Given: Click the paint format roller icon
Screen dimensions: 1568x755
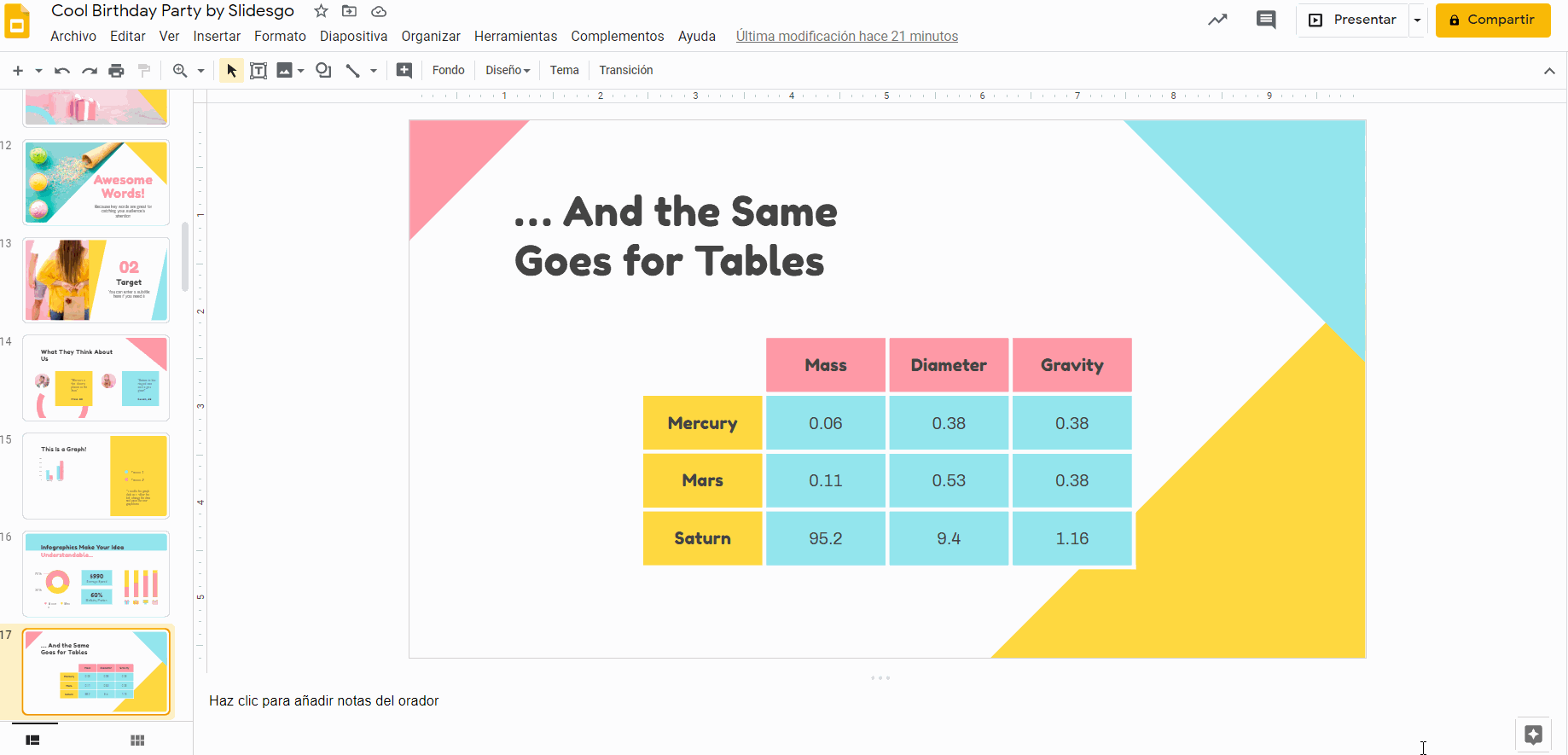Looking at the screenshot, I should click(x=144, y=71).
